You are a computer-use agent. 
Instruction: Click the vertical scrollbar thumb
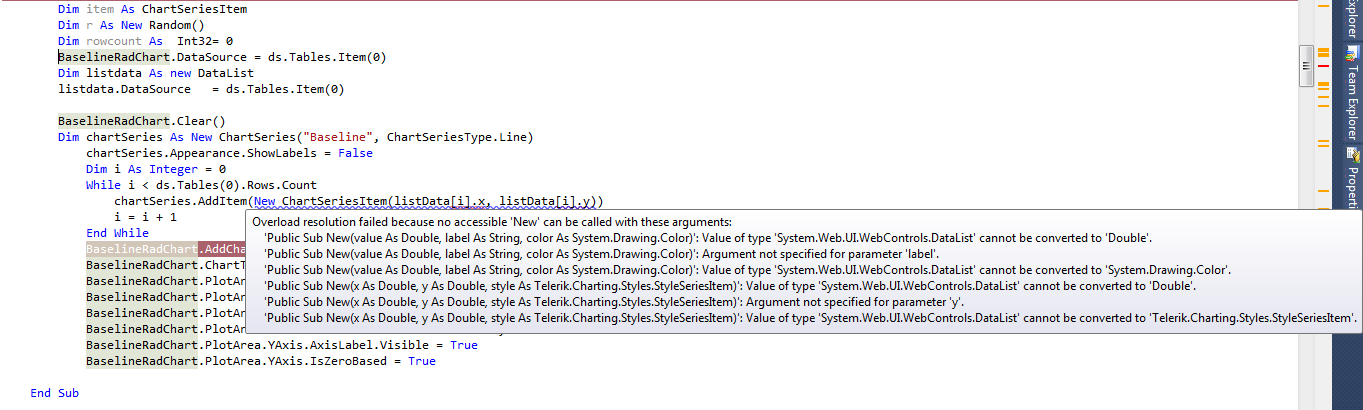[1305, 65]
